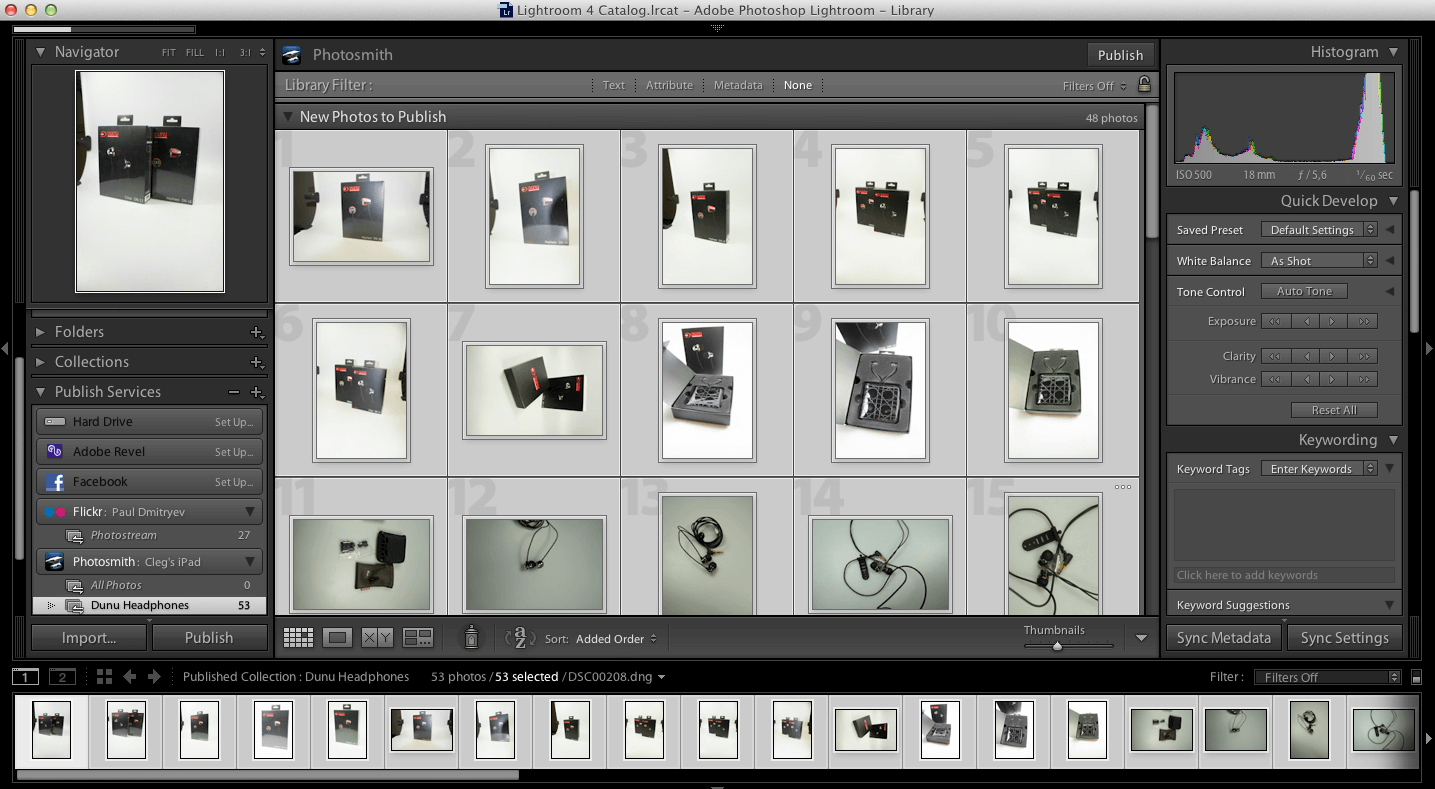Set Navigator zoom to 3:1
1435x789 pixels.
[244, 53]
